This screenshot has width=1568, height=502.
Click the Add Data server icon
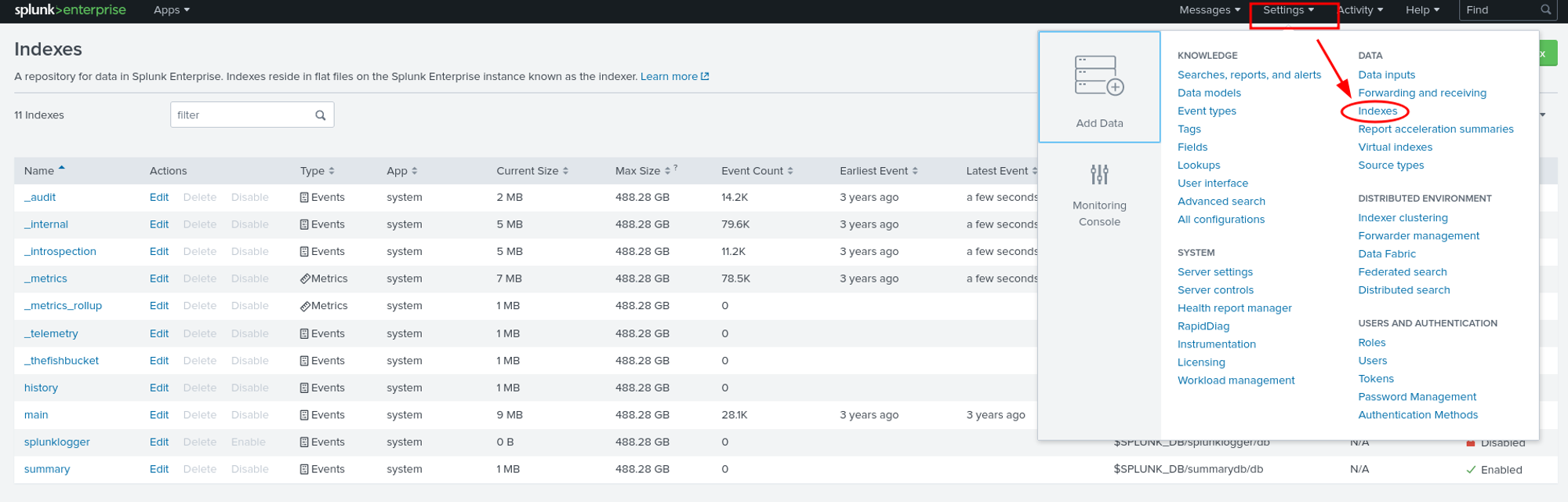click(x=1099, y=76)
